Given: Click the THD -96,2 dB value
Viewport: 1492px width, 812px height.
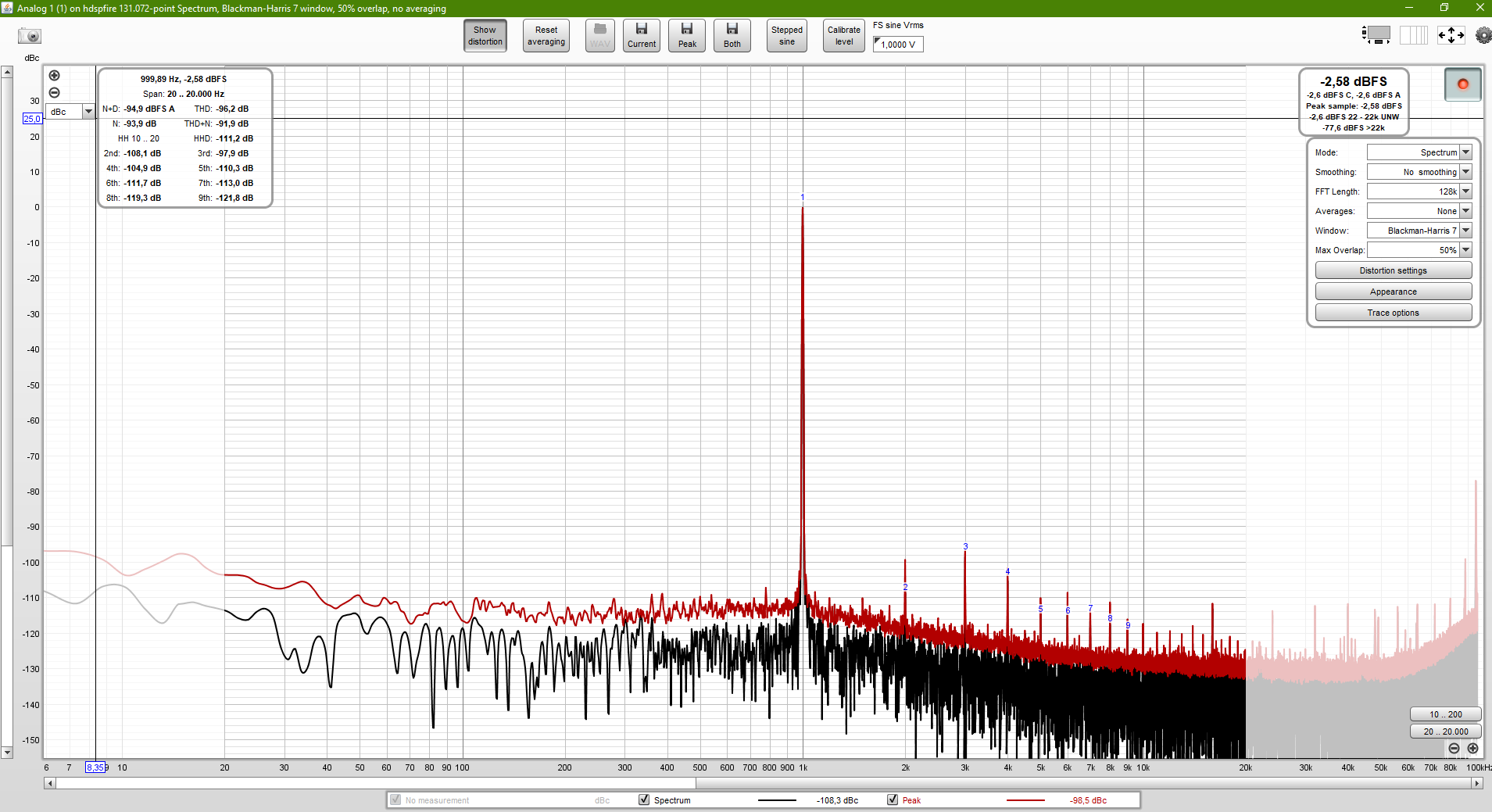Looking at the screenshot, I should (232, 109).
